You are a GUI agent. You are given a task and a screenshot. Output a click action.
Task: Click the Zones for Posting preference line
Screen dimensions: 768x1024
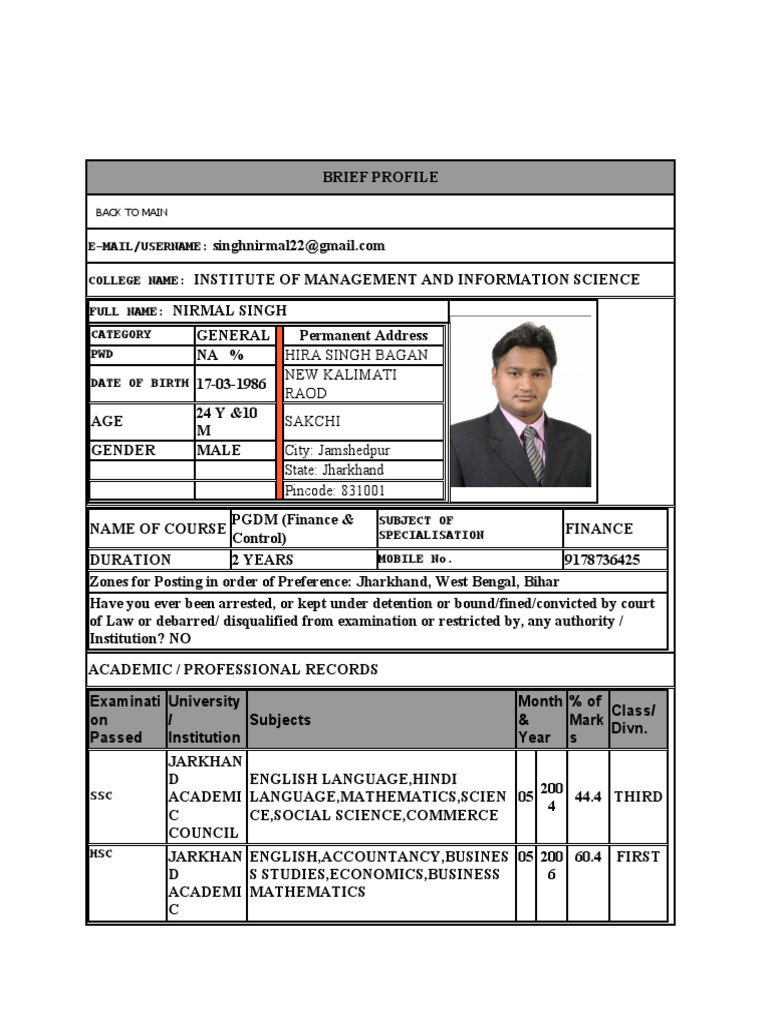377,581
